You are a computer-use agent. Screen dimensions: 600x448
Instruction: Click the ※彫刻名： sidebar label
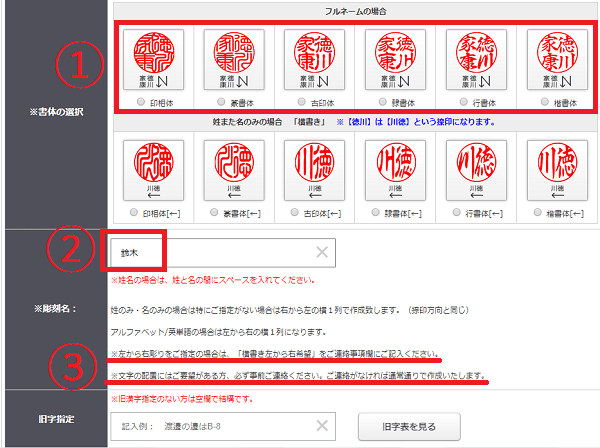[x=56, y=309]
